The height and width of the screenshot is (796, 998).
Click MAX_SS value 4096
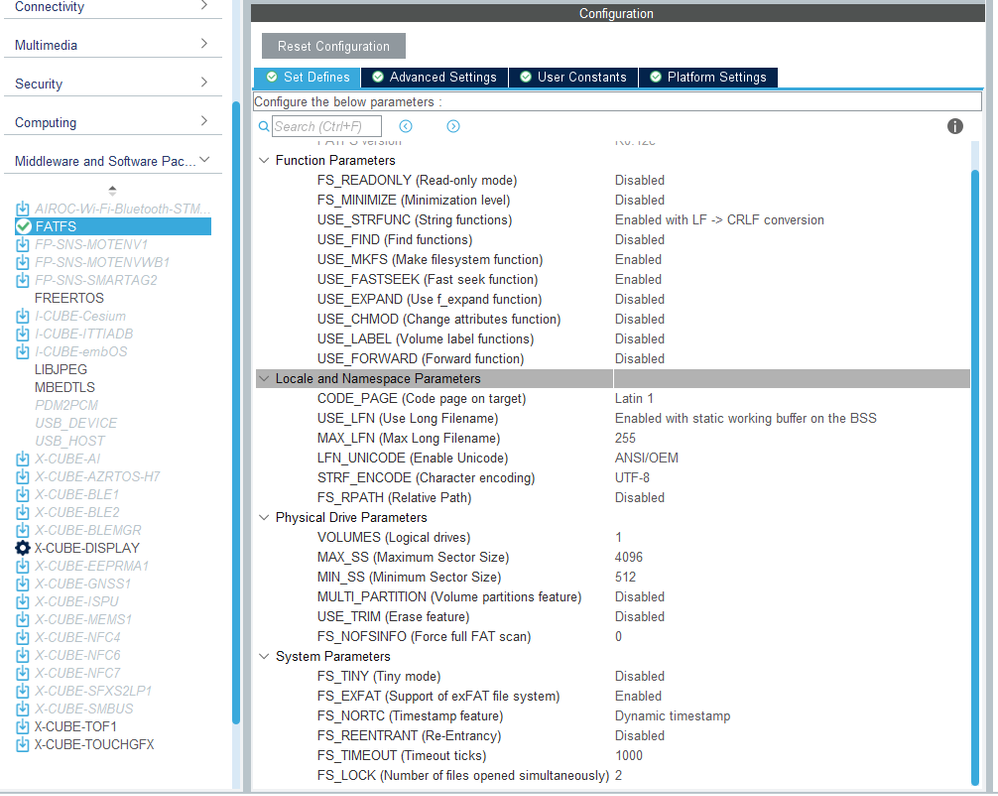click(629, 557)
